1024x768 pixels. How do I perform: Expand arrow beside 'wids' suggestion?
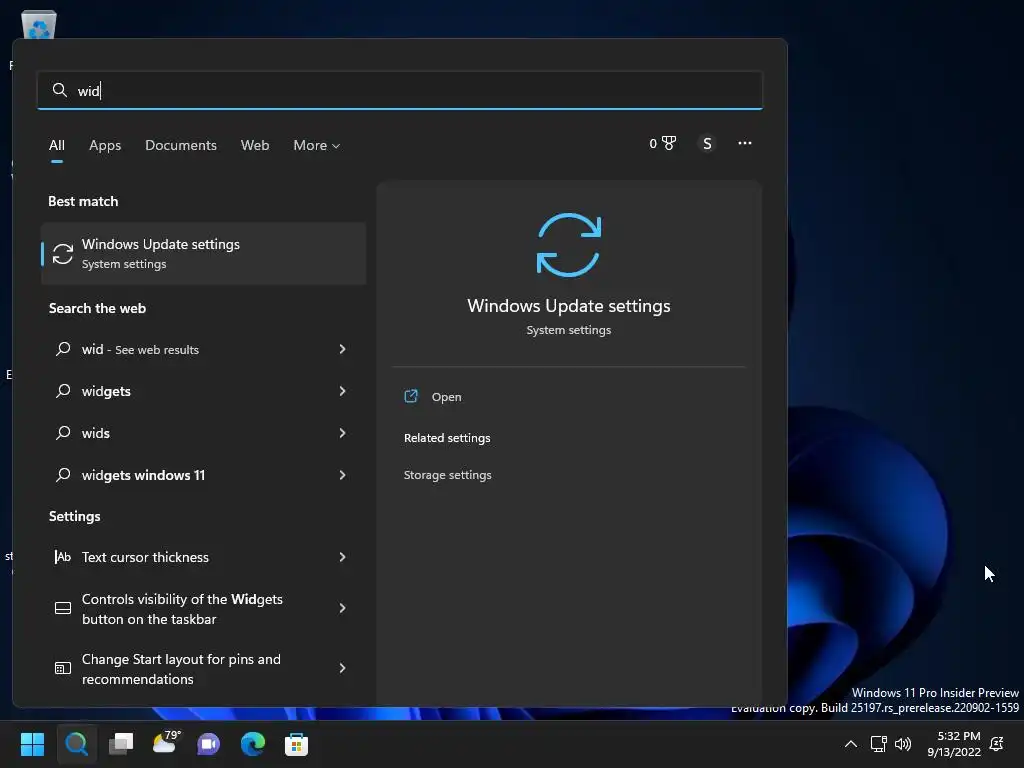[x=342, y=433]
